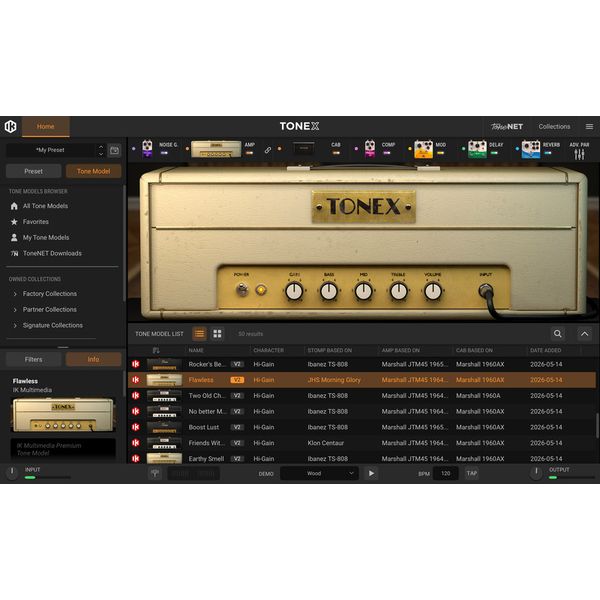Switch to the Preset tab
The height and width of the screenshot is (600, 600).
pos(33,171)
